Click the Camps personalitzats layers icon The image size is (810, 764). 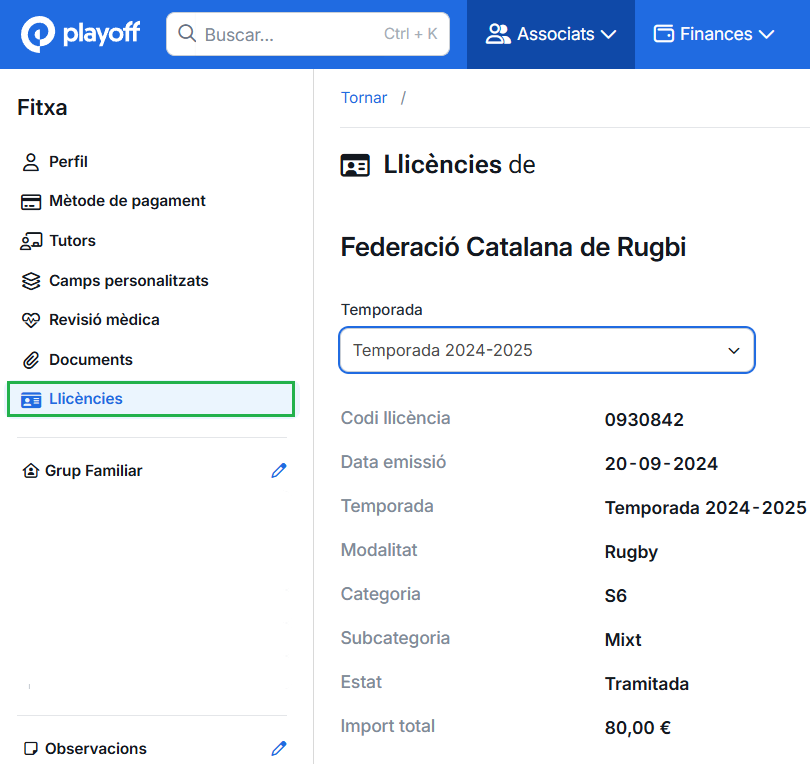coord(30,281)
